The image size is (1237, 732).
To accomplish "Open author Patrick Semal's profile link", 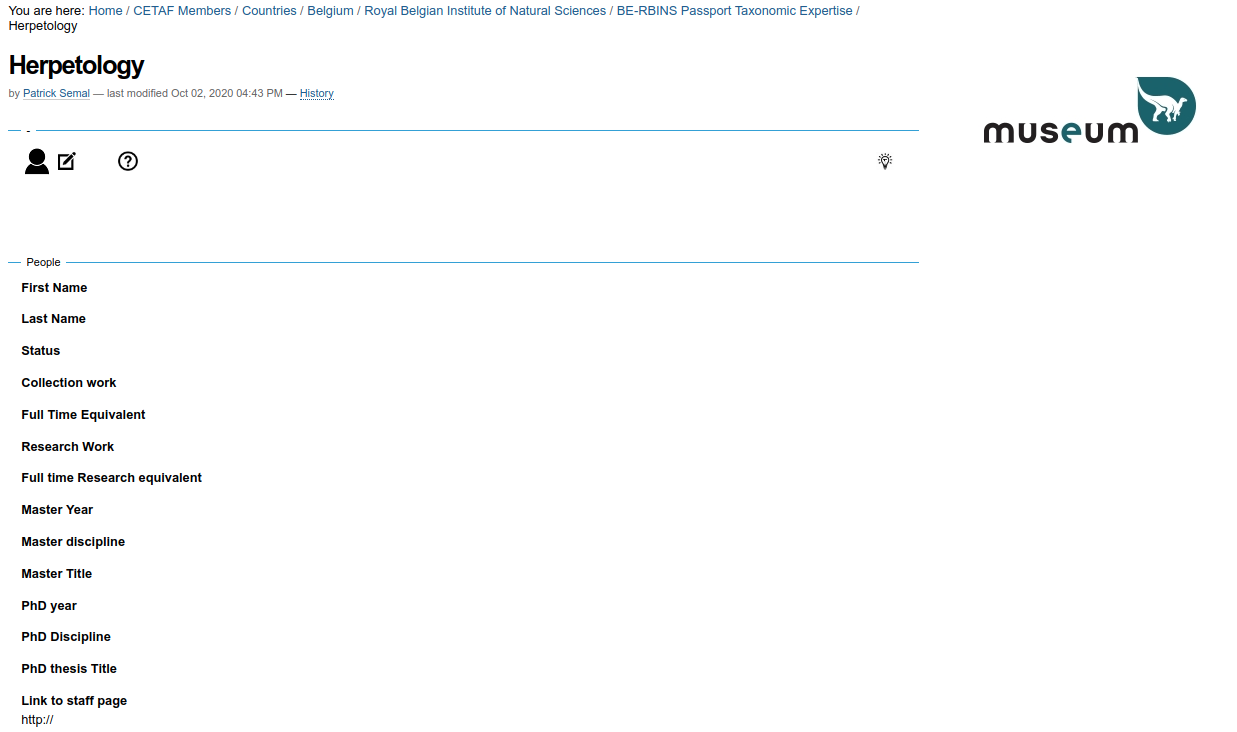I will [56, 94].
